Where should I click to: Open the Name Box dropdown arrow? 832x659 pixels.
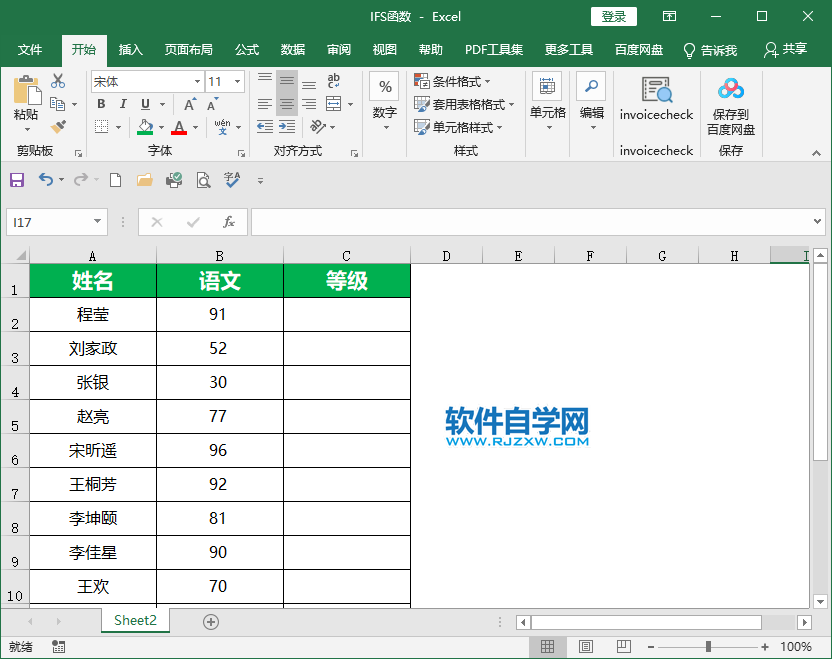coord(96,222)
